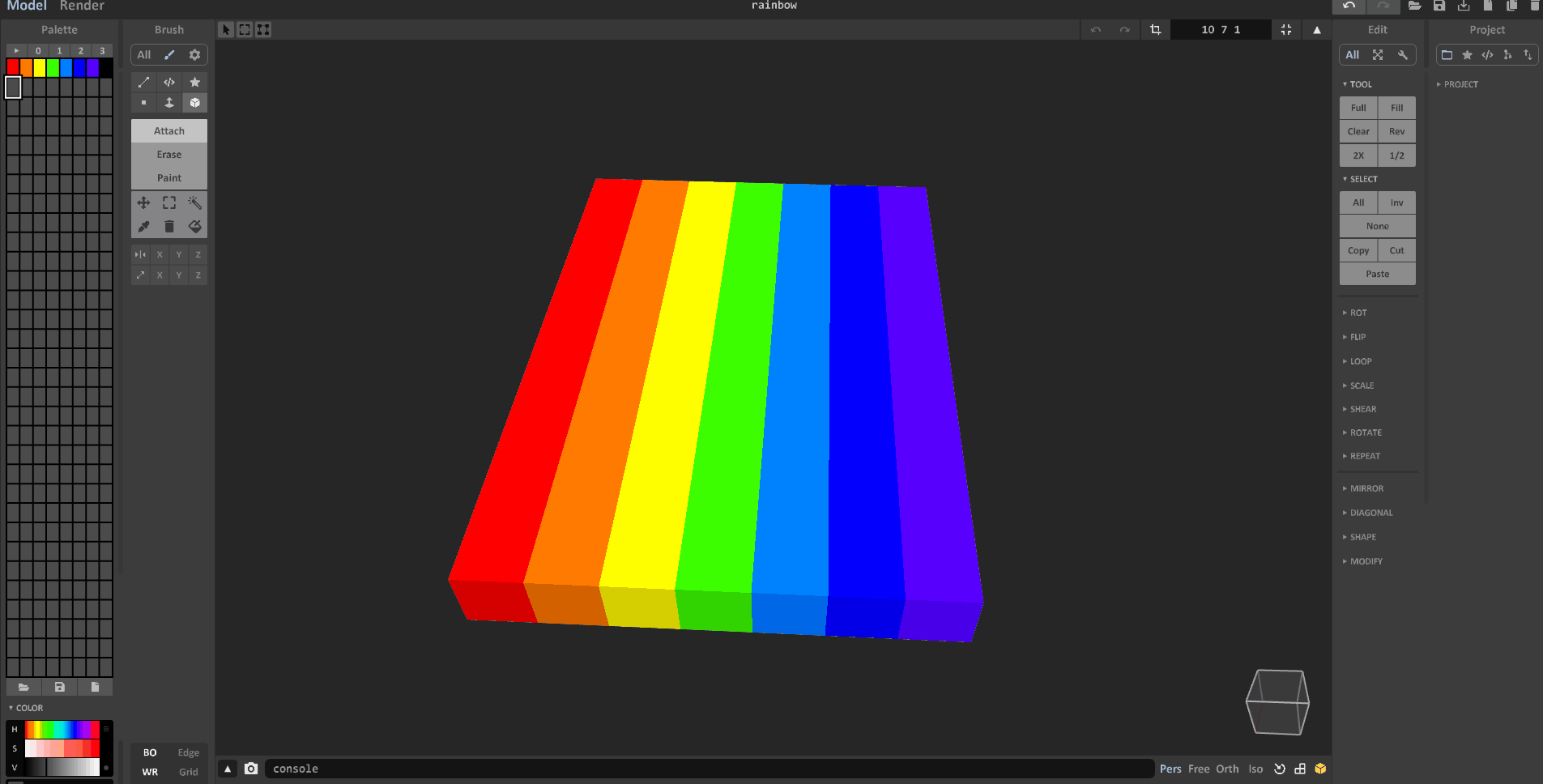This screenshot has width=1543, height=784.
Task: Open a project with the top folder icon
Action: [1414, 6]
